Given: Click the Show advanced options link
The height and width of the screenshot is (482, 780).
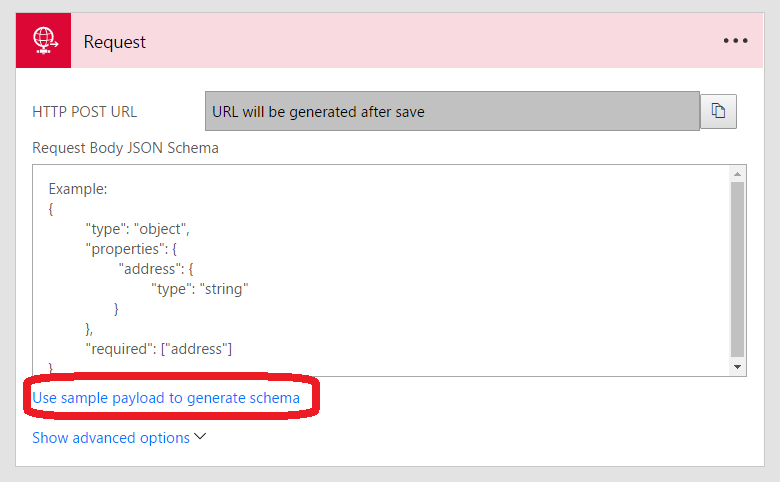Looking at the screenshot, I should point(111,438).
